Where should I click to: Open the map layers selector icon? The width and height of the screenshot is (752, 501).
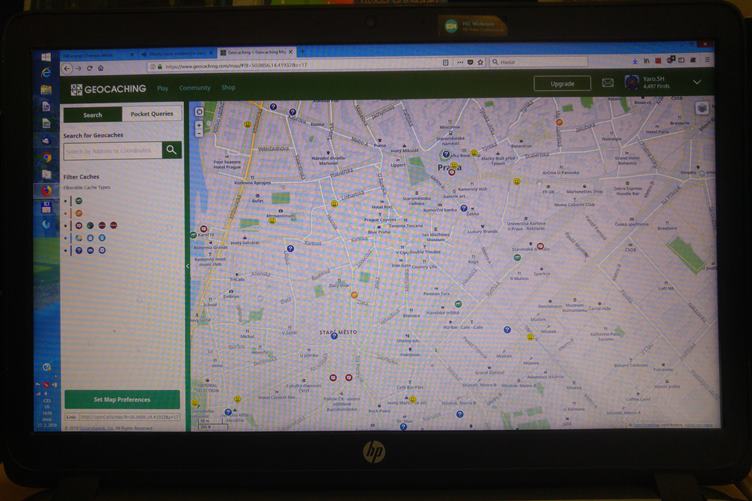click(702, 108)
